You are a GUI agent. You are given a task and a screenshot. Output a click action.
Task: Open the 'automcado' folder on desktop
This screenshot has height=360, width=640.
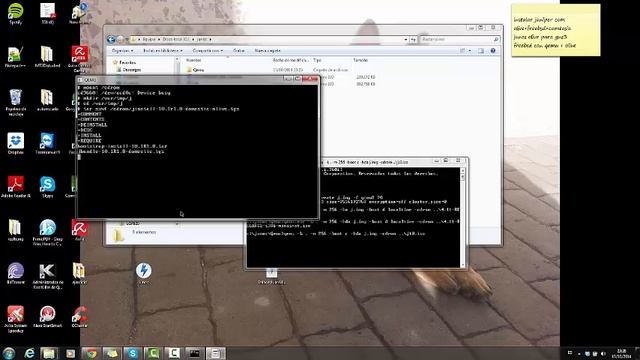tap(47, 100)
